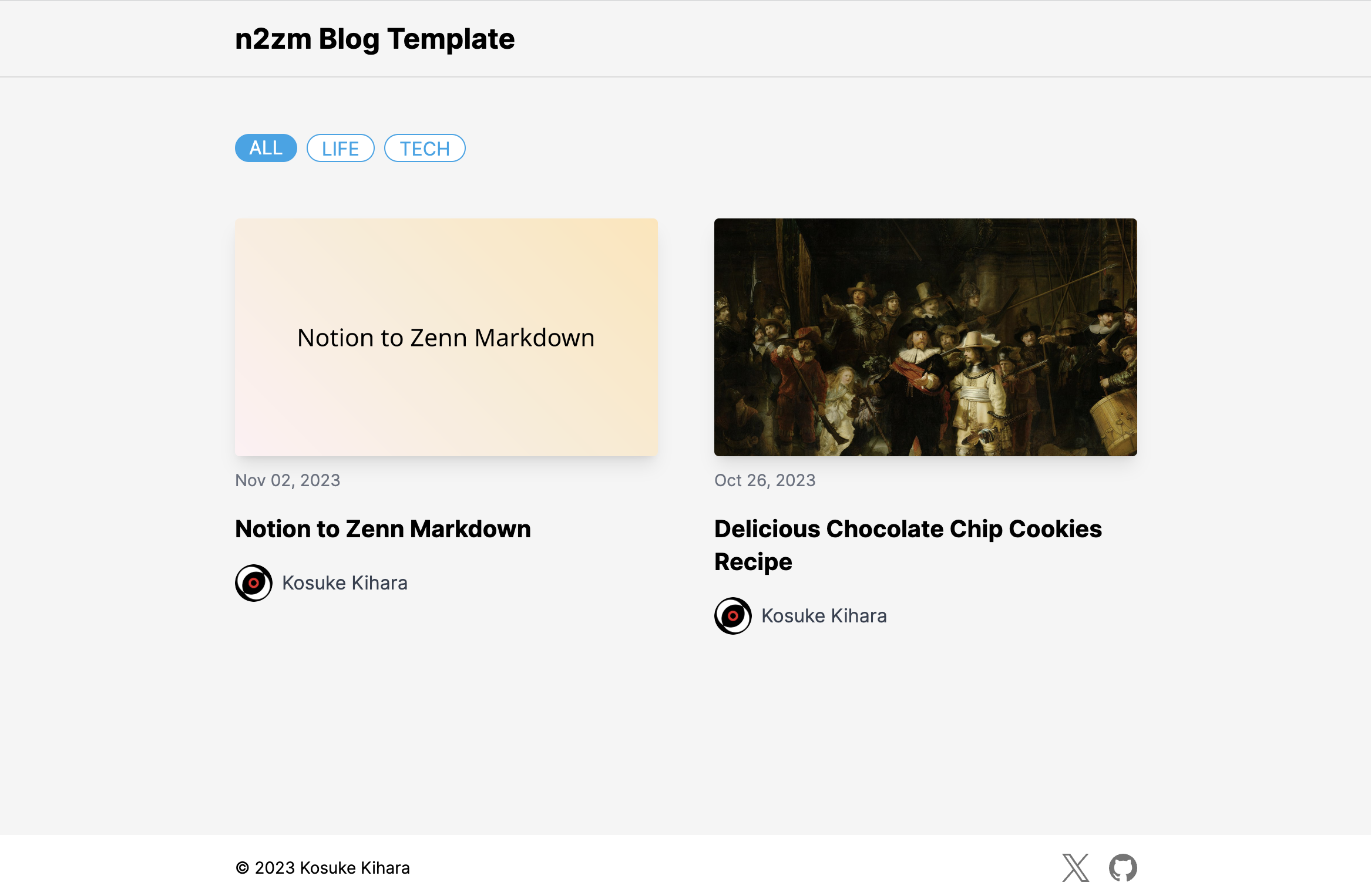Click author avatar under Chocolate Chip Cookies post
This screenshot has width=1371, height=896.
click(733, 616)
